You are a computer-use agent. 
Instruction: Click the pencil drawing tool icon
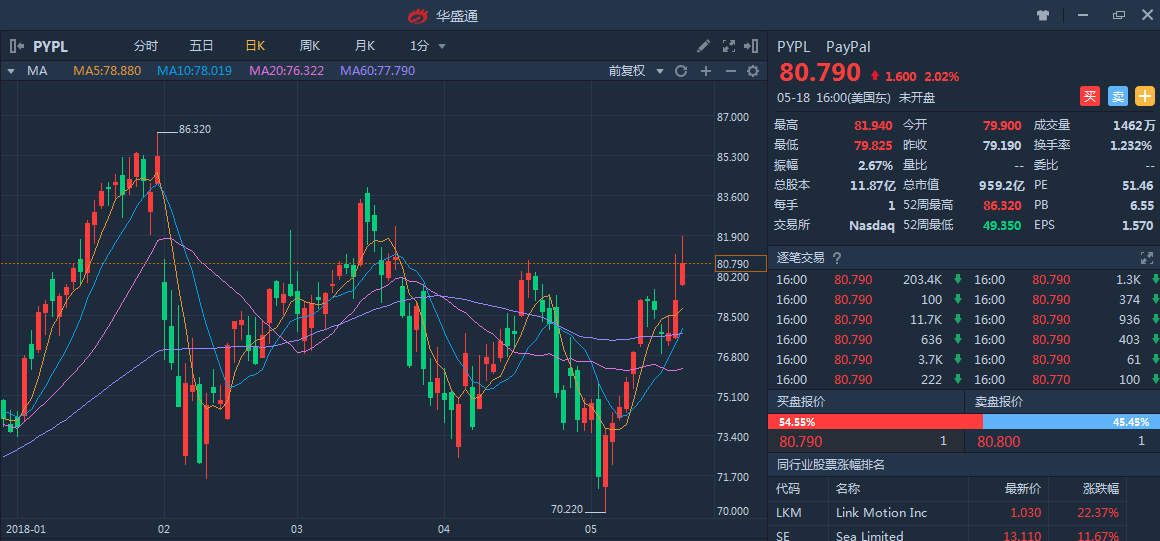tap(704, 46)
